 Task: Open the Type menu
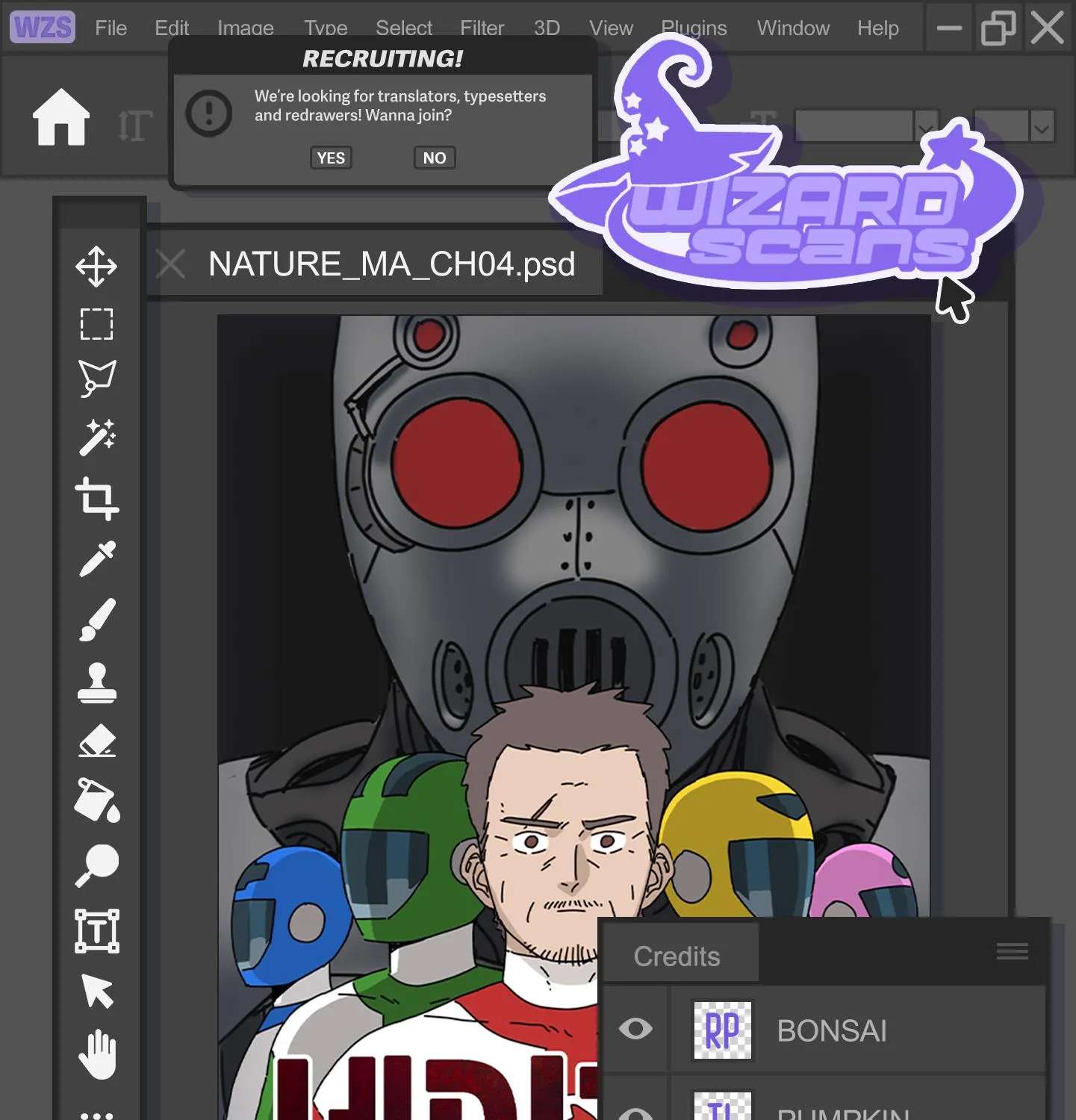point(326,28)
